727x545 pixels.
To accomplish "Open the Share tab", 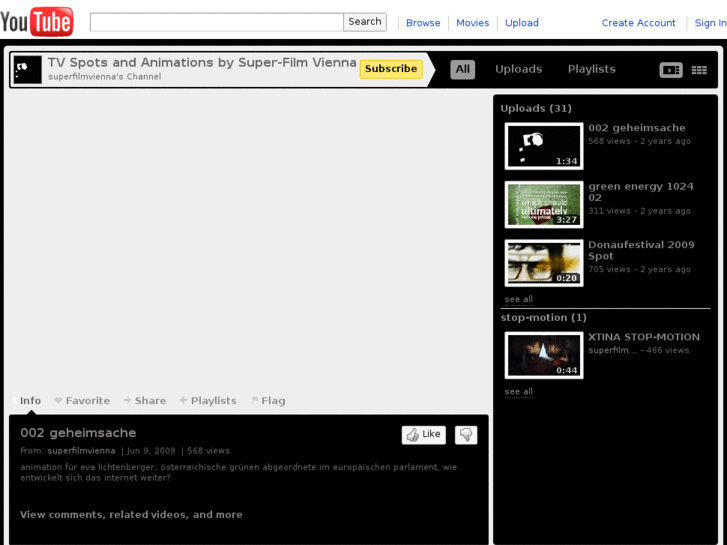I will tap(145, 400).
